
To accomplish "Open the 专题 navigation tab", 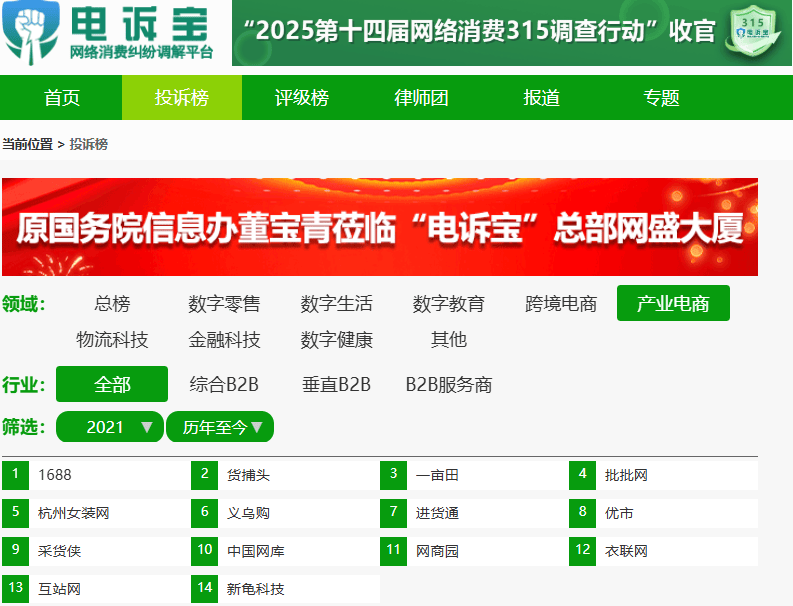I will coord(661,98).
